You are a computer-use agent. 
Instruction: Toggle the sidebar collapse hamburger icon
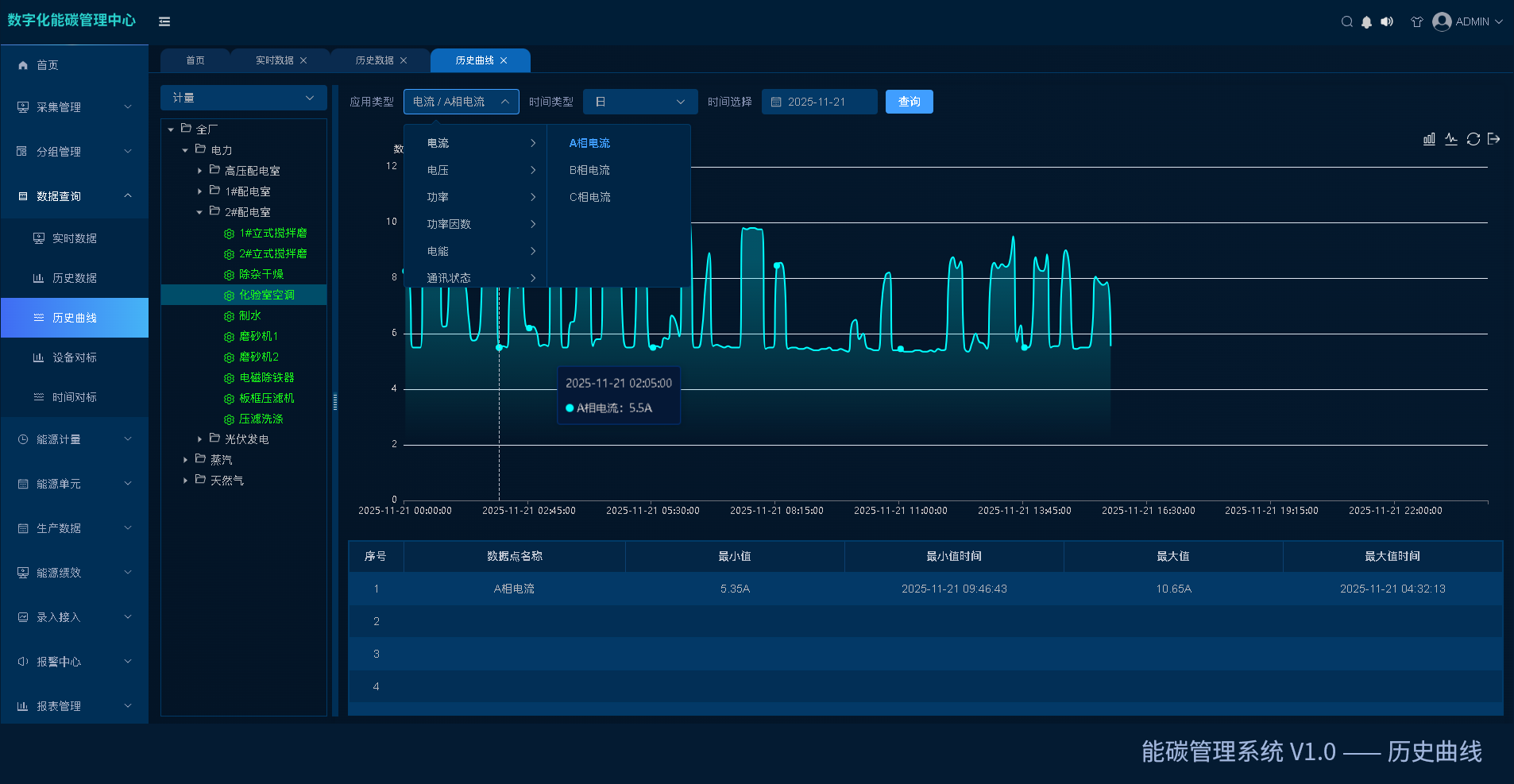tap(164, 21)
